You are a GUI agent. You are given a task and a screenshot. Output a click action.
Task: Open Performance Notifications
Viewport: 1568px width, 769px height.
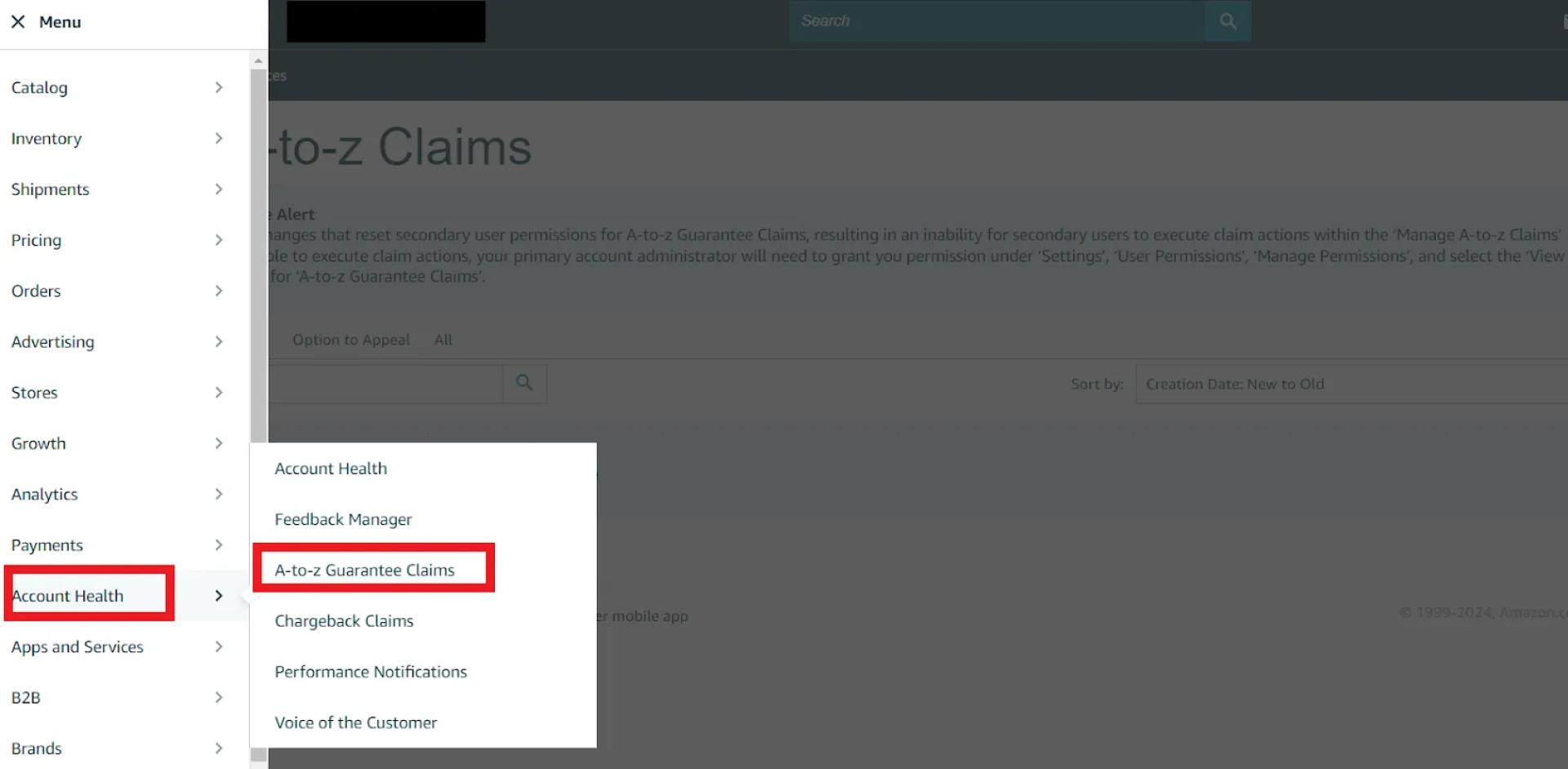click(370, 671)
